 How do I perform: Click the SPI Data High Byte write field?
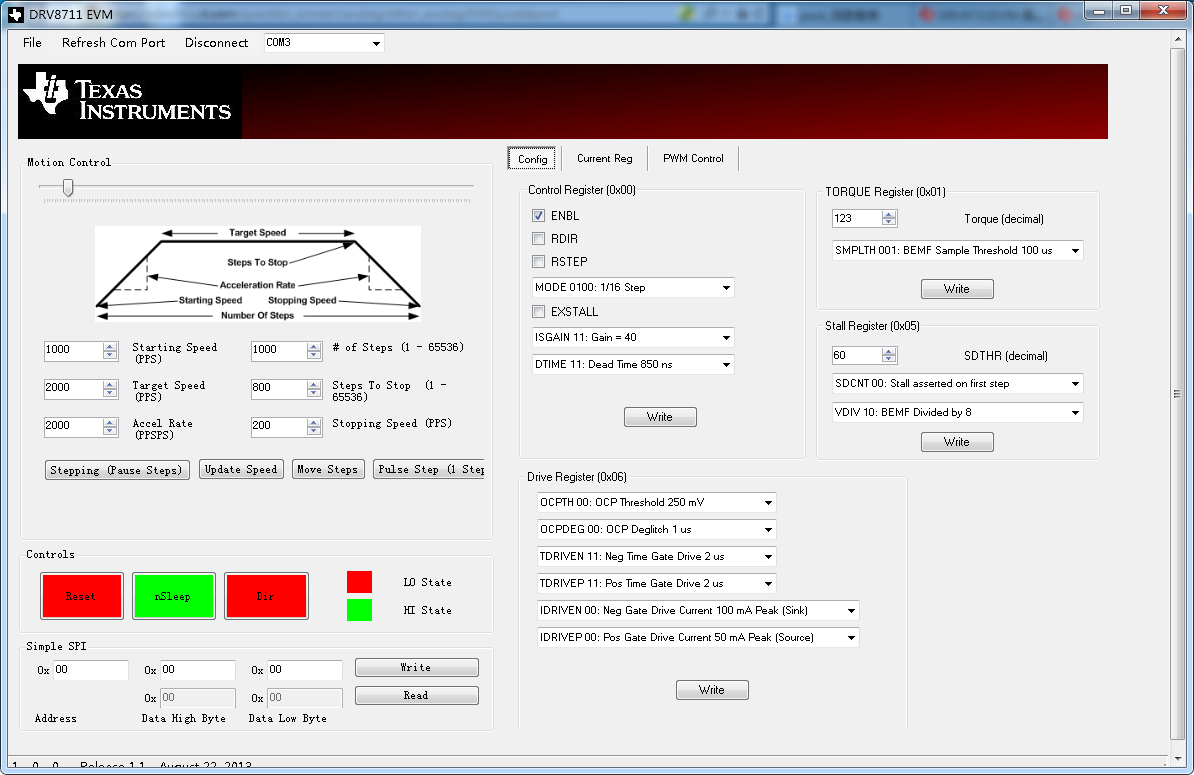point(197,670)
